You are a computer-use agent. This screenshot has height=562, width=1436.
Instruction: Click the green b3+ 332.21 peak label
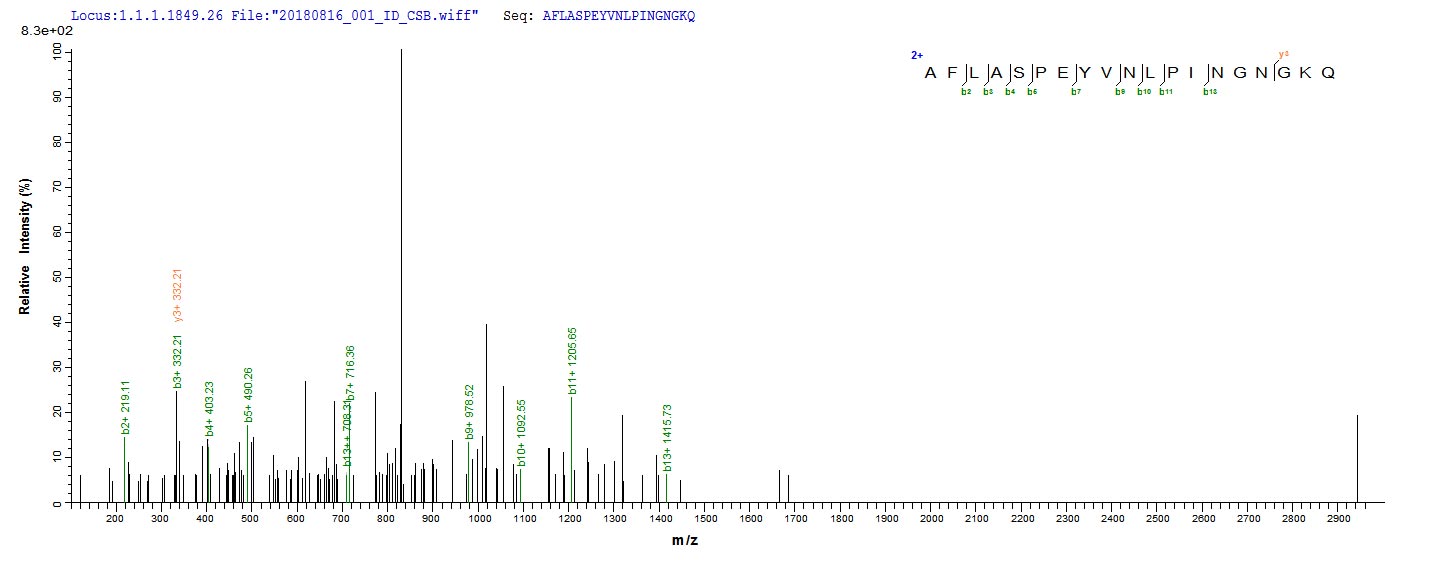(x=178, y=362)
